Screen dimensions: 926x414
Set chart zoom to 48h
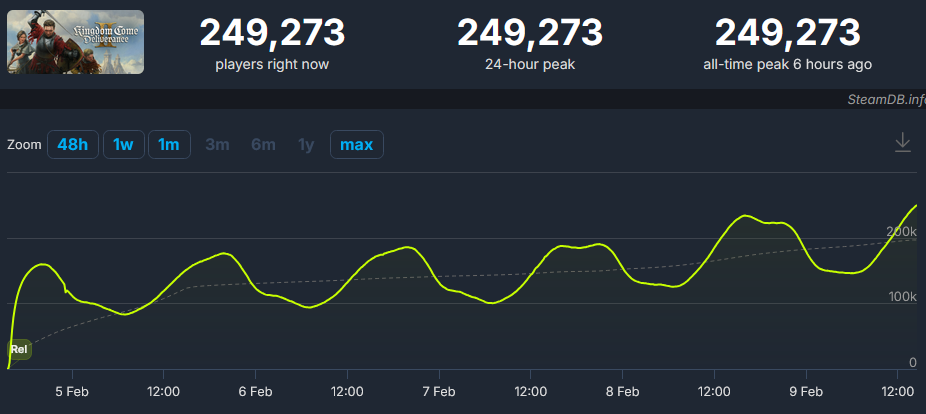point(72,145)
